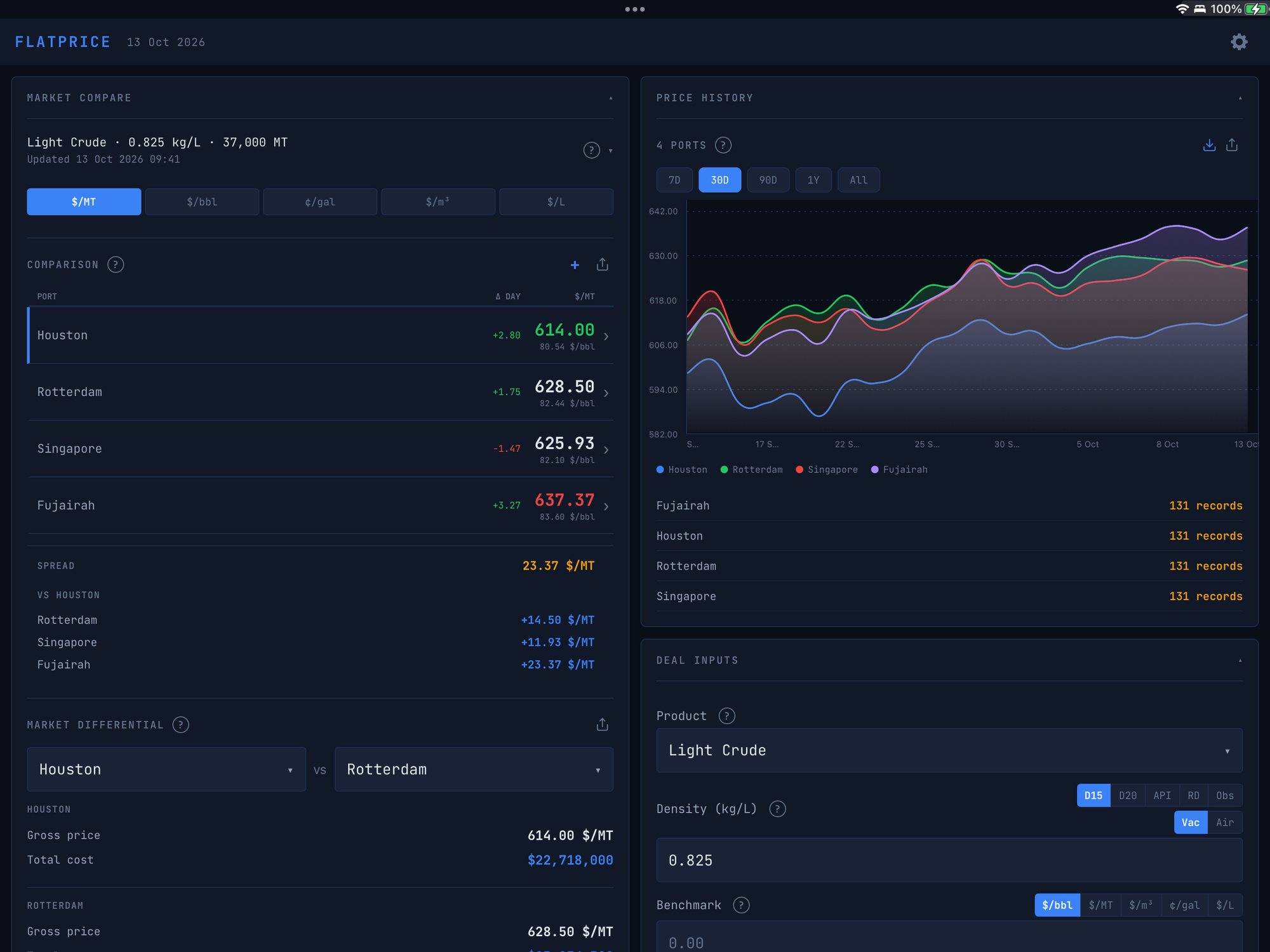
Task: Click help icon next to Comparison
Action: (116, 264)
